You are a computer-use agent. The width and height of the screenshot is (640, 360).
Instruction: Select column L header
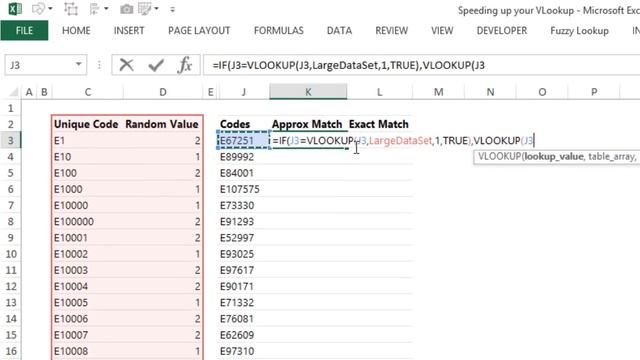click(380, 92)
